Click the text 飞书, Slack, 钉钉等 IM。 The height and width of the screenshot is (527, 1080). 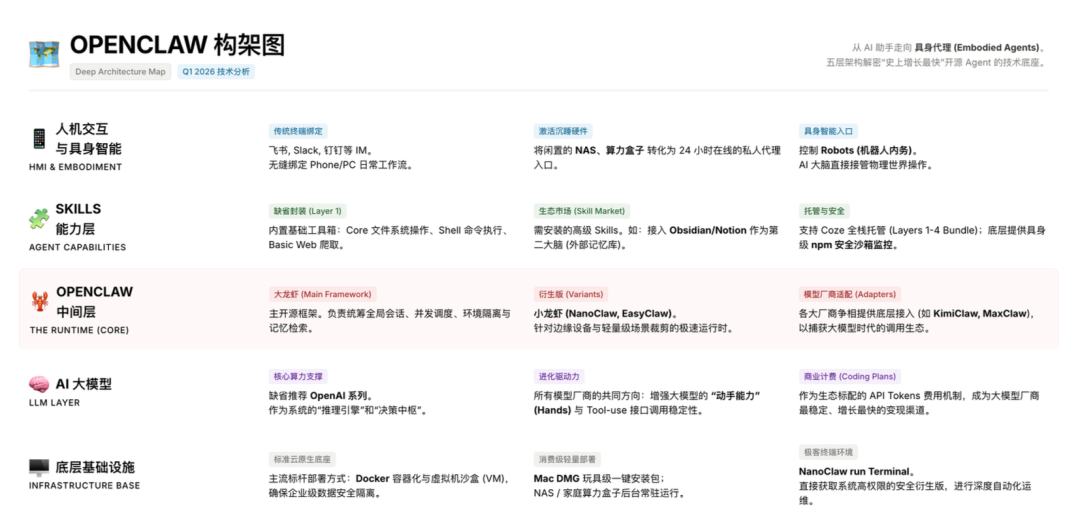point(319,150)
